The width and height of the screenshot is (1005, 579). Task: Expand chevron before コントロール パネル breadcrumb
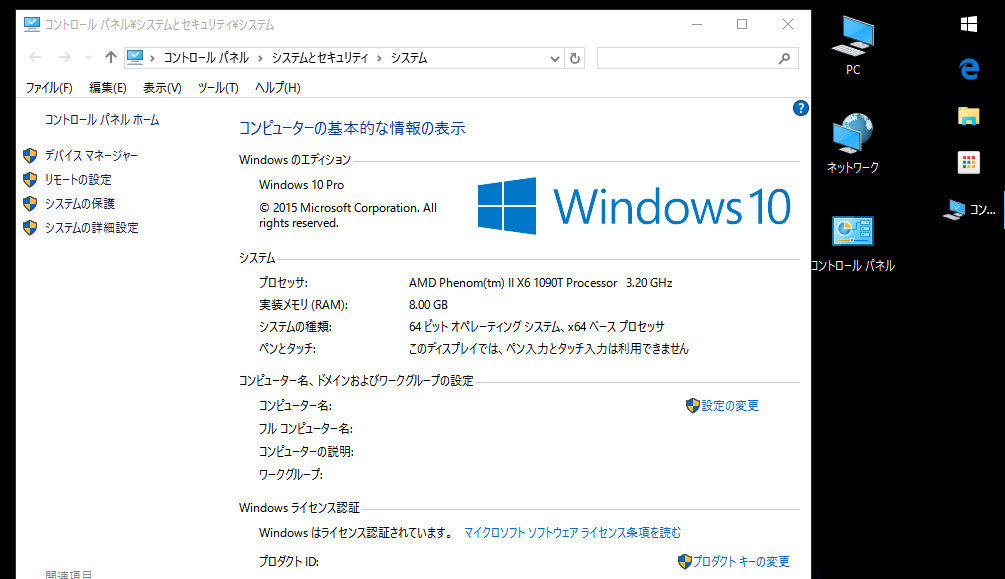(153, 58)
